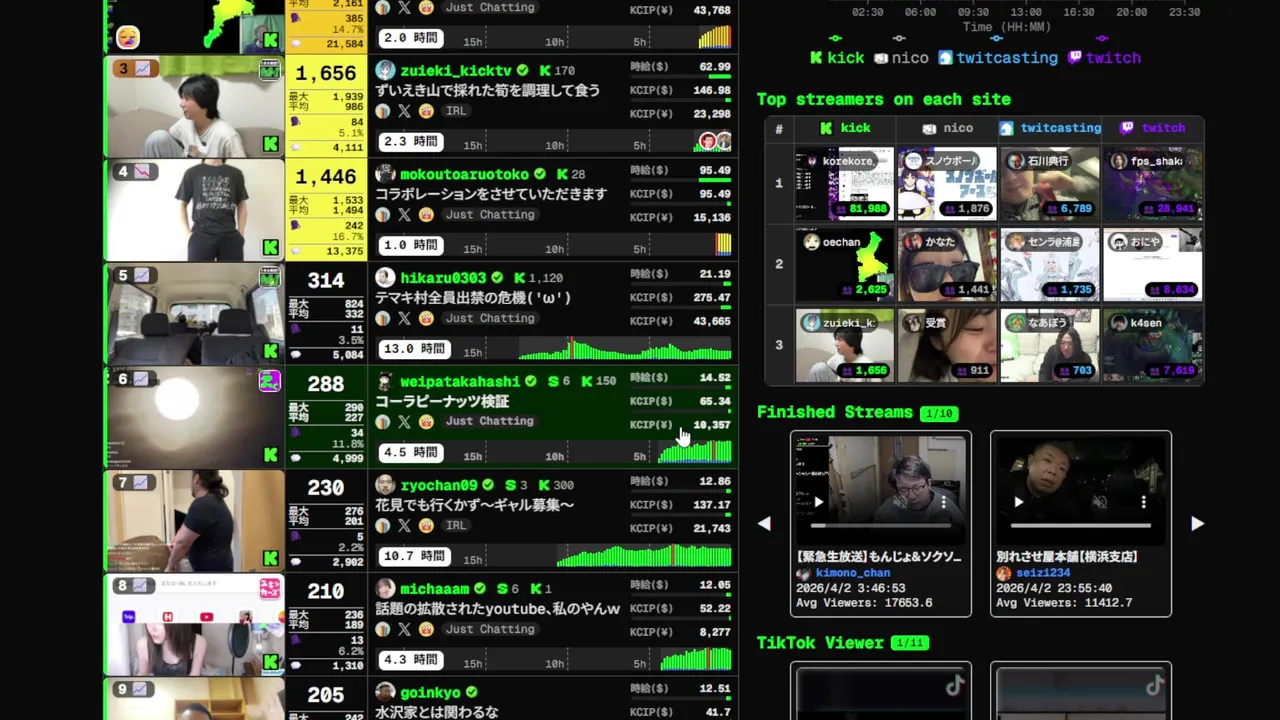The image size is (1280, 720).
Task: Play the seiz1234 finished stream video
Action: (x=1018, y=502)
